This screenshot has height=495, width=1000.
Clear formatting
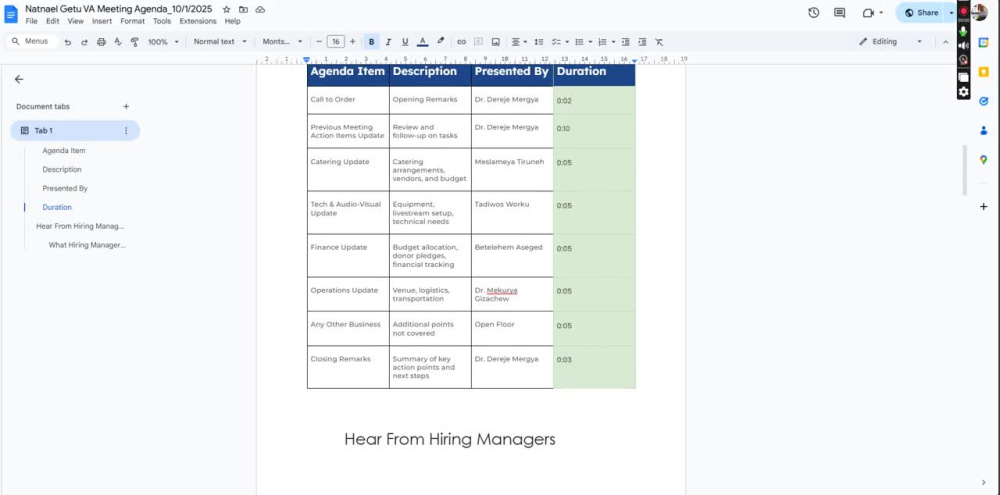click(659, 42)
